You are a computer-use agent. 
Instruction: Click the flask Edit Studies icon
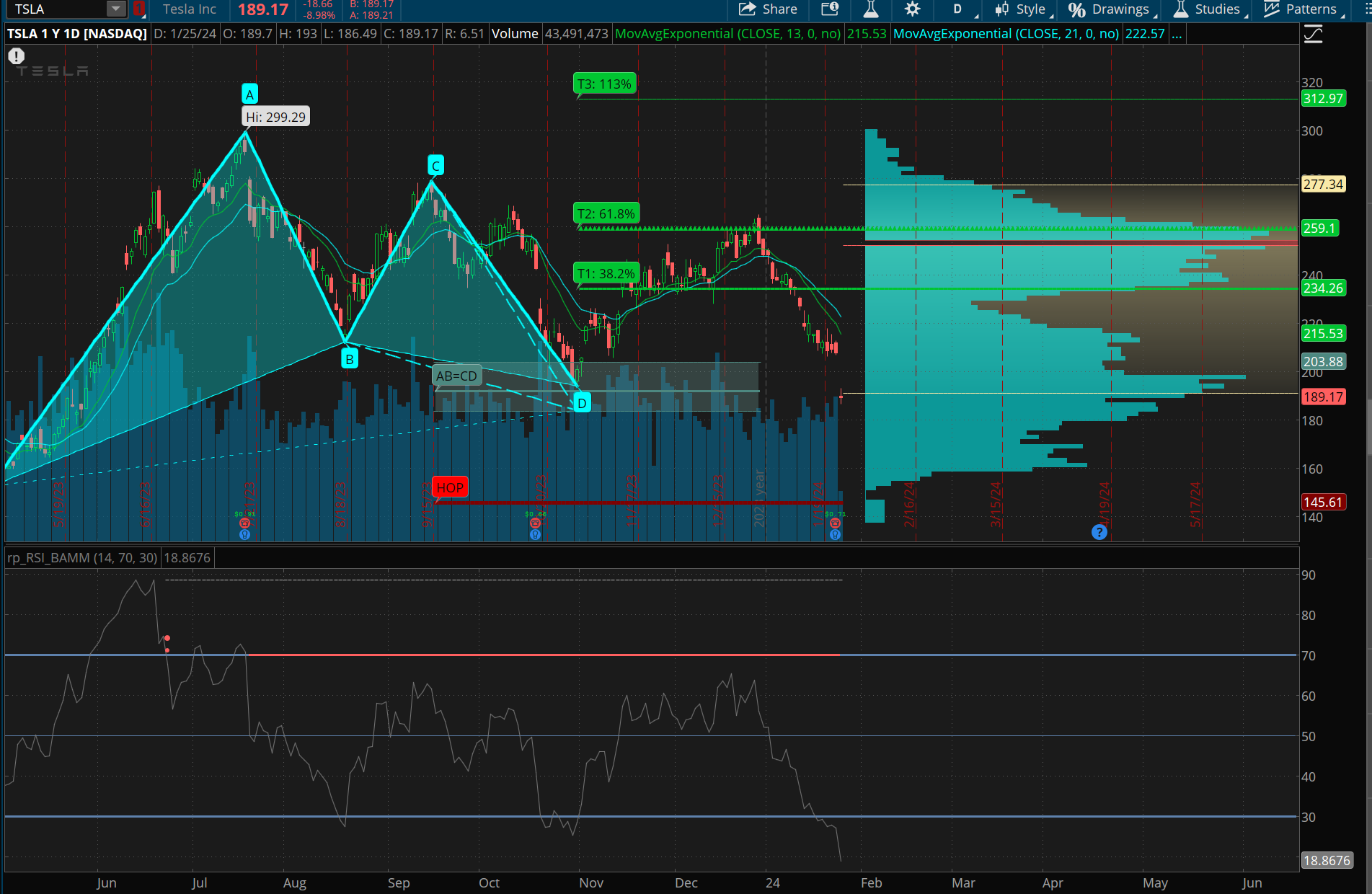[871, 9]
